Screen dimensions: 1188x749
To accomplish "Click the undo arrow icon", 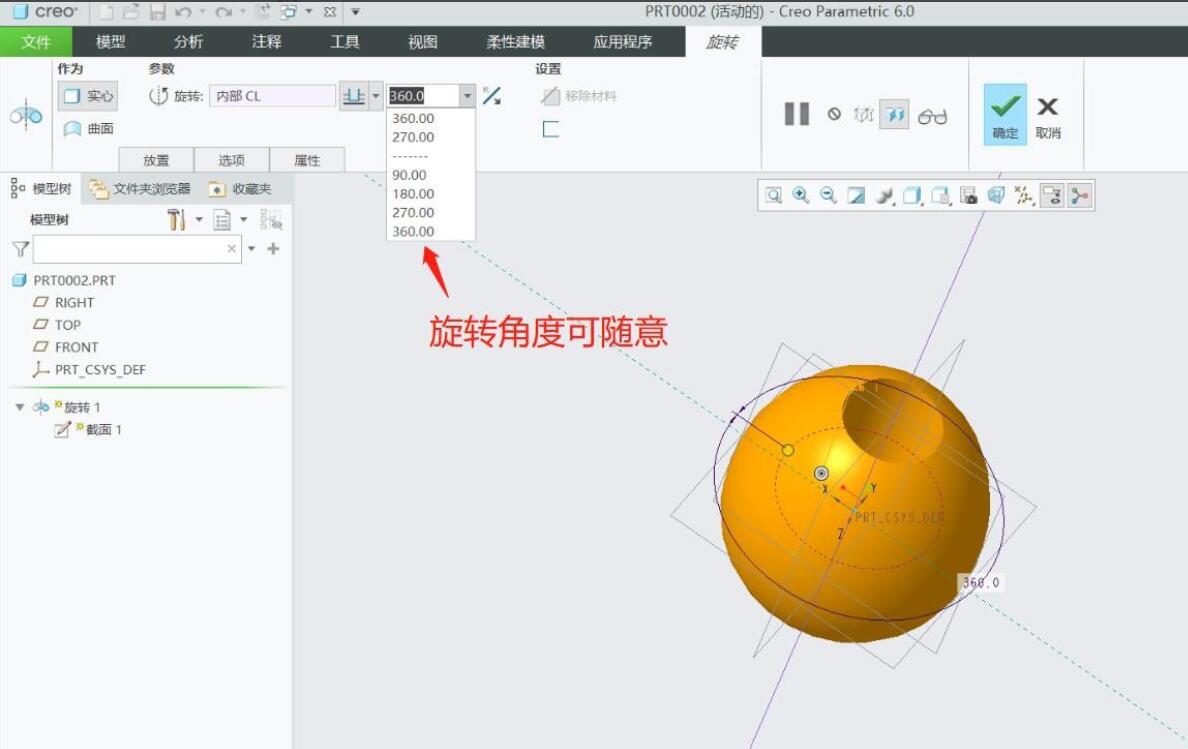I will point(183,12).
